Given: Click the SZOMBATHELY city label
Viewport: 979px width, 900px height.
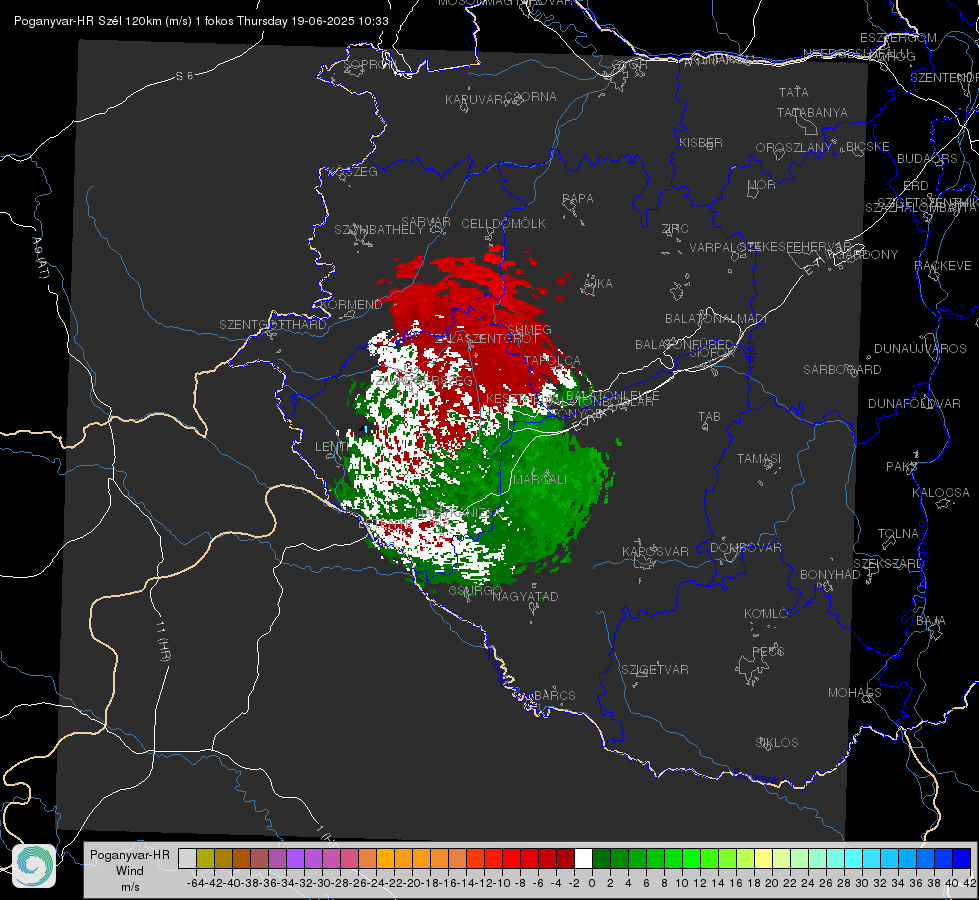Looking at the screenshot, I should (379, 230).
